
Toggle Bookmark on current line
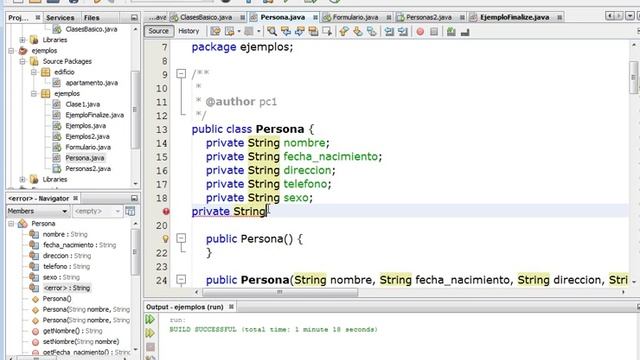click(371, 31)
